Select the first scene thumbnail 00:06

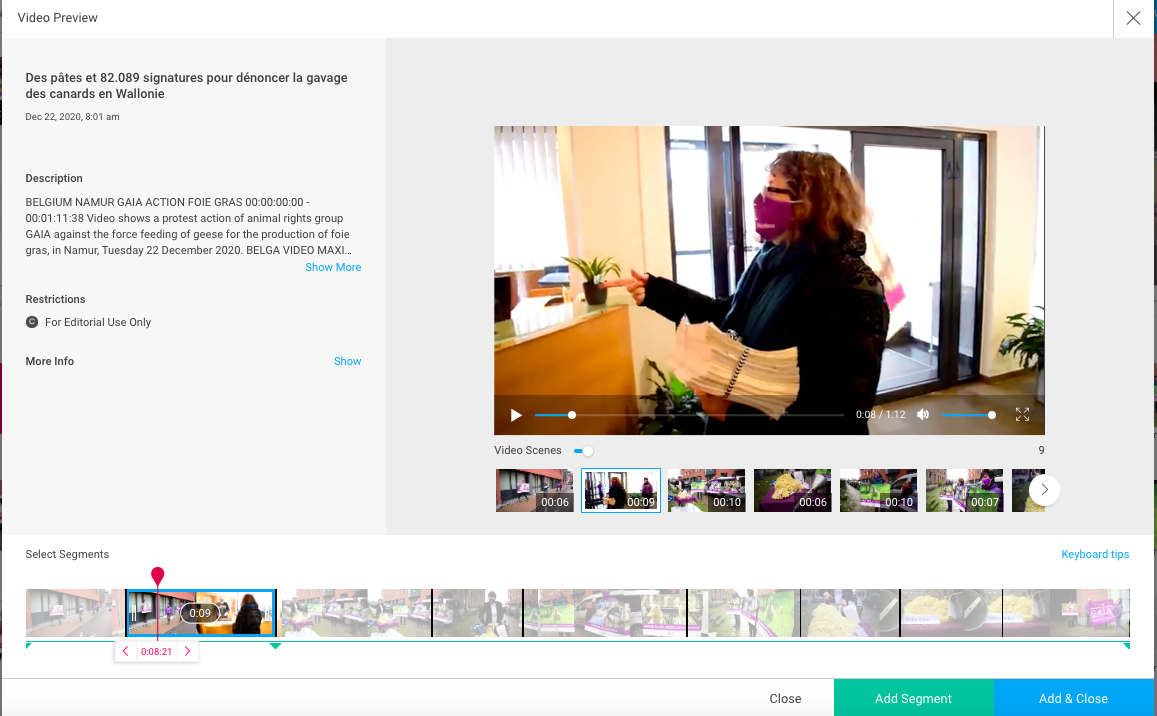pyautogui.click(x=534, y=490)
